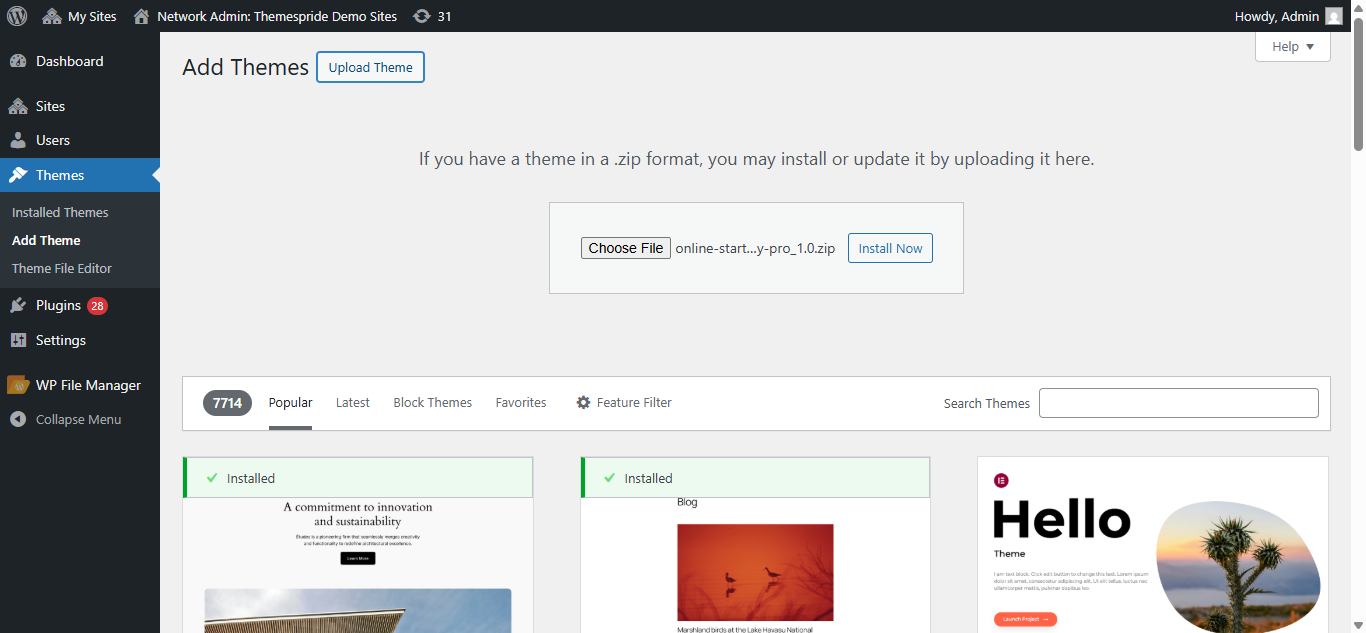Expand the Help panel
The width and height of the screenshot is (1366, 633).
[1292, 46]
